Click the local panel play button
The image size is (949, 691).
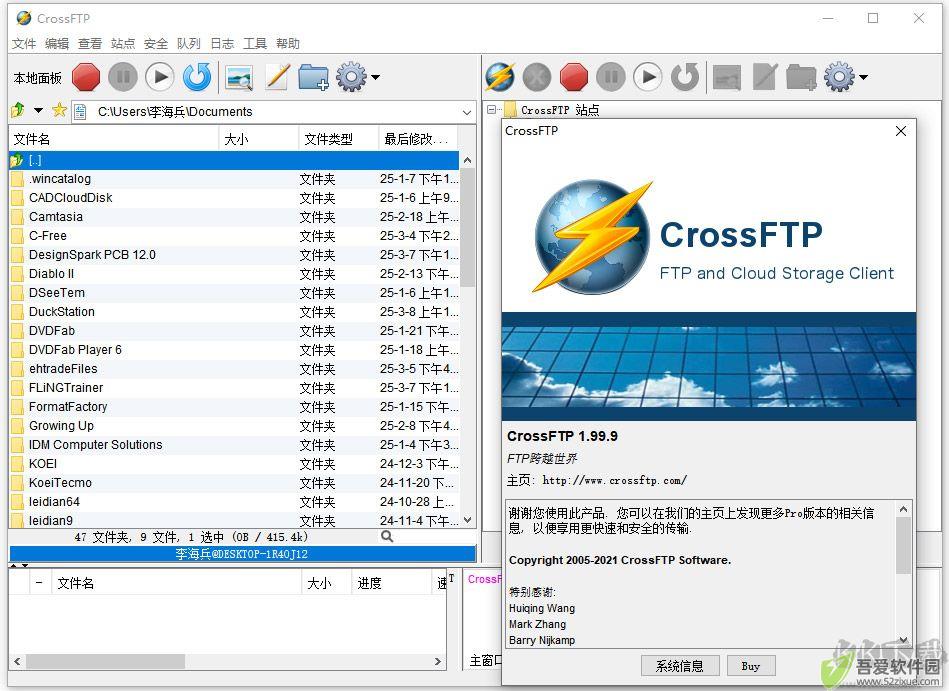[160, 77]
